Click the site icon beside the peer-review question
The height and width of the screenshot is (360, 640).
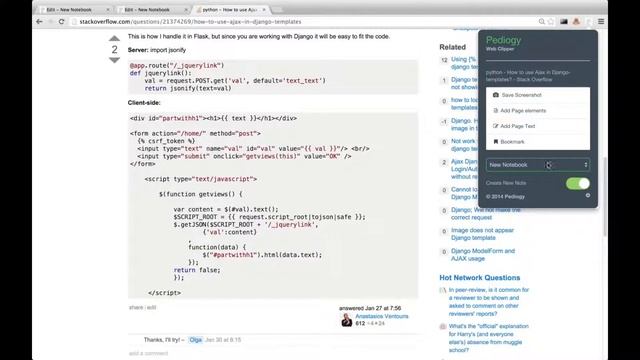[443, 290]
